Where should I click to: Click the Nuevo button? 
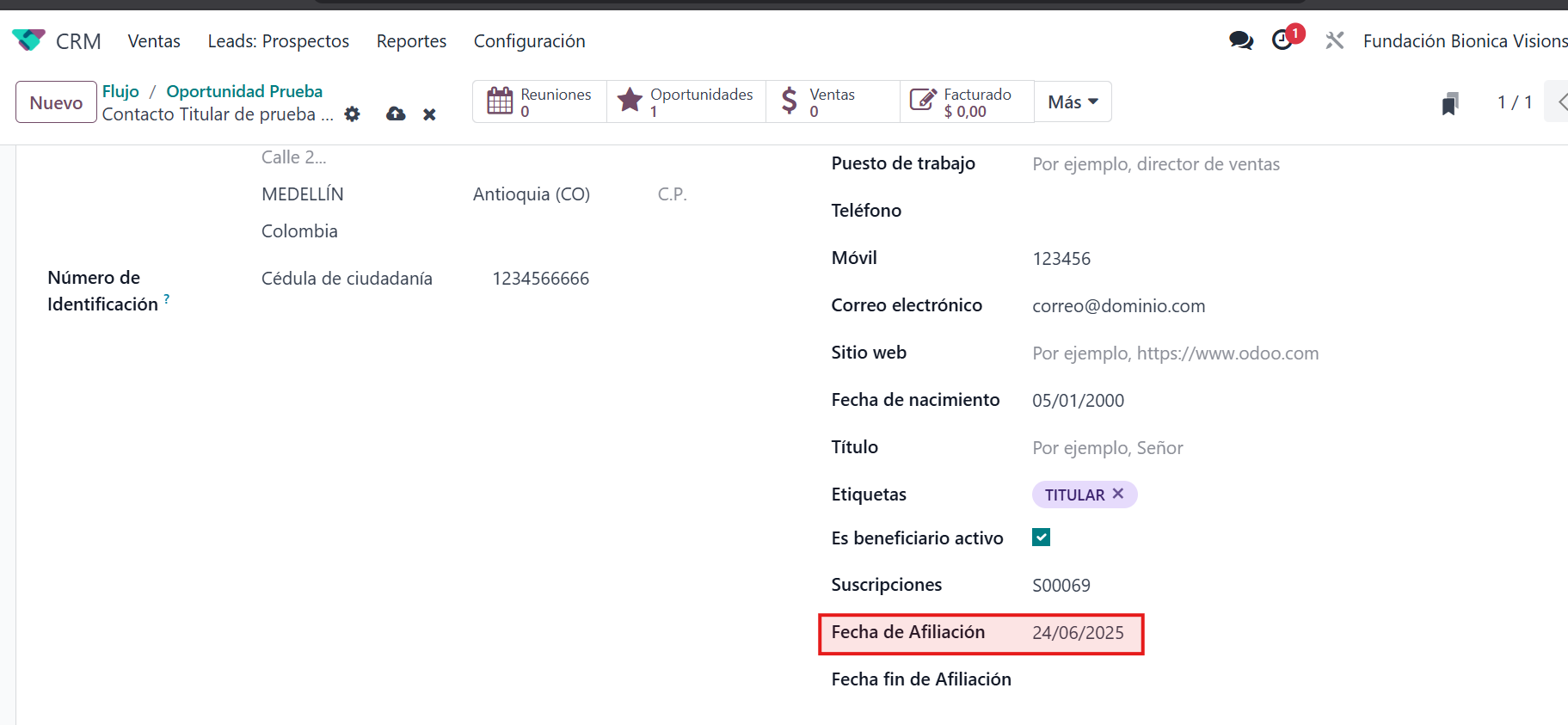pos(56,102)
